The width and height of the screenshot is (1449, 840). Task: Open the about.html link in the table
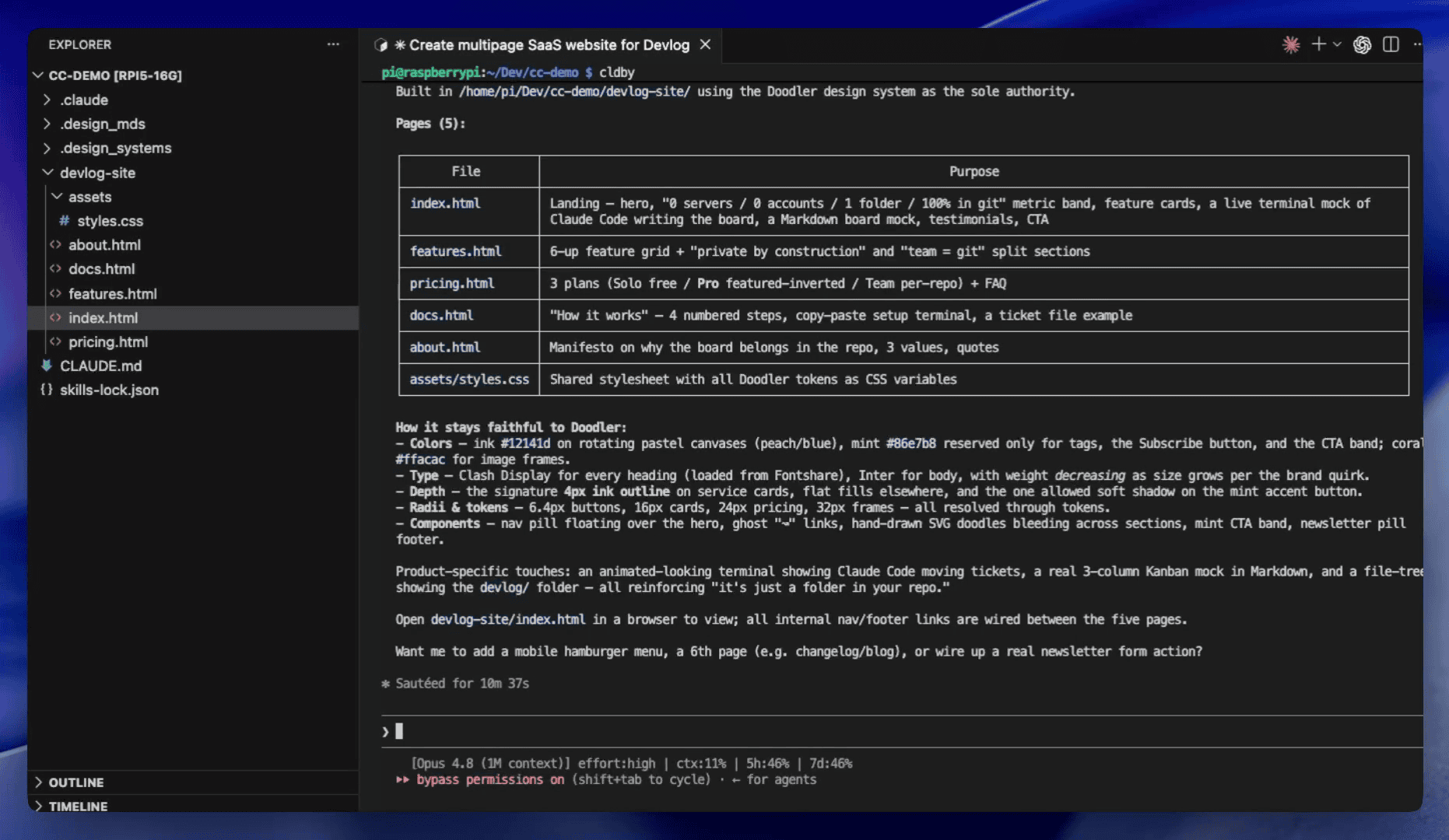(445, 347)
